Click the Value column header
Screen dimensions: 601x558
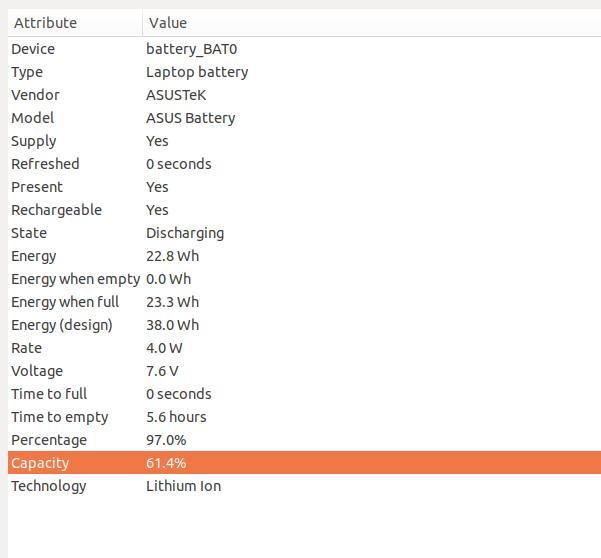[x=372, y=23]
